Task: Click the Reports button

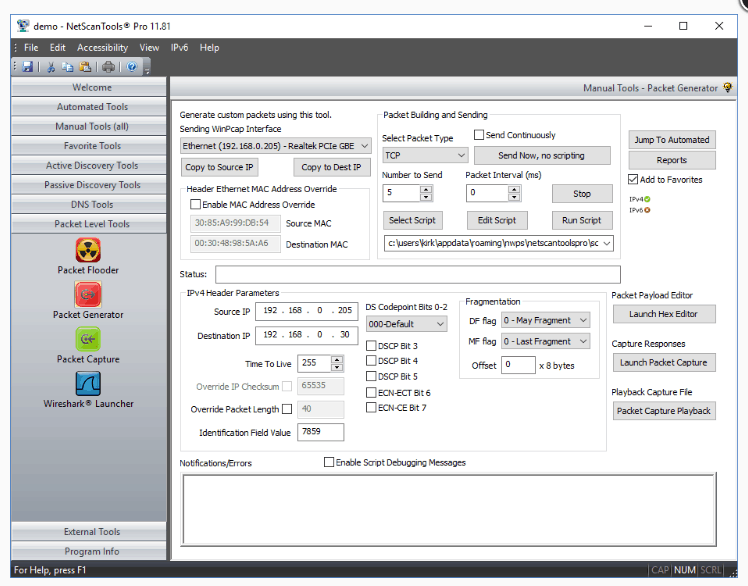Action: coord(672,160)
